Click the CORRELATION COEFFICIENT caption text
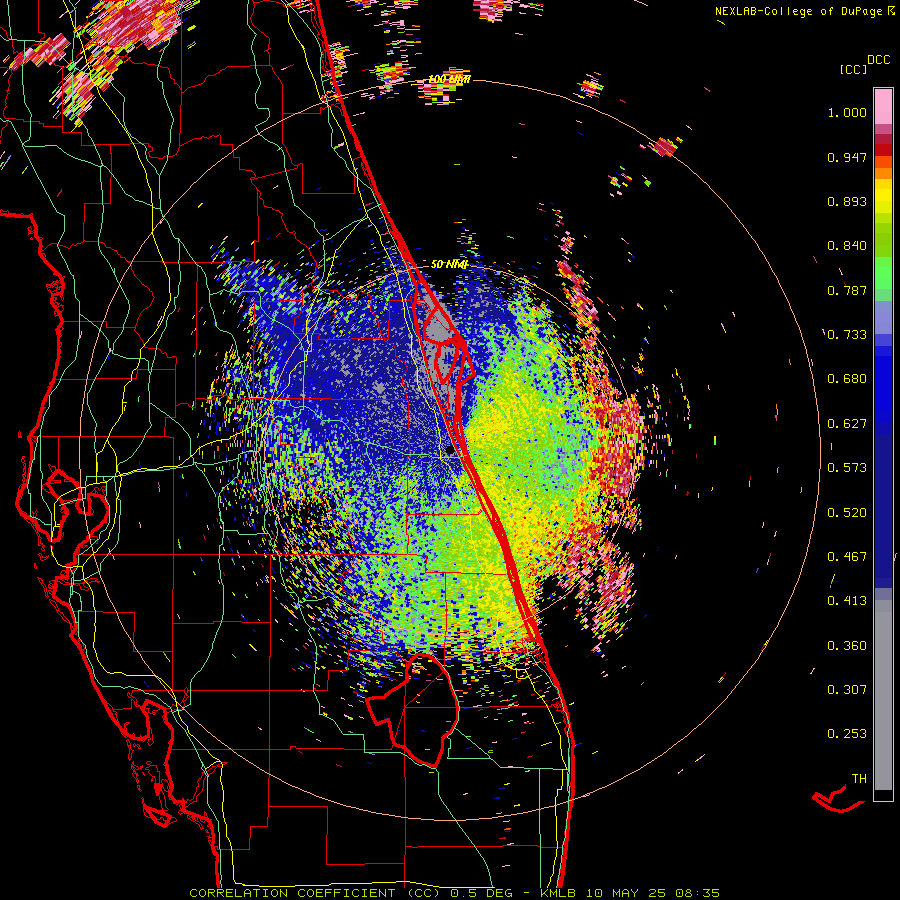The height and width of the screenshot is (900, 900). 292,893
